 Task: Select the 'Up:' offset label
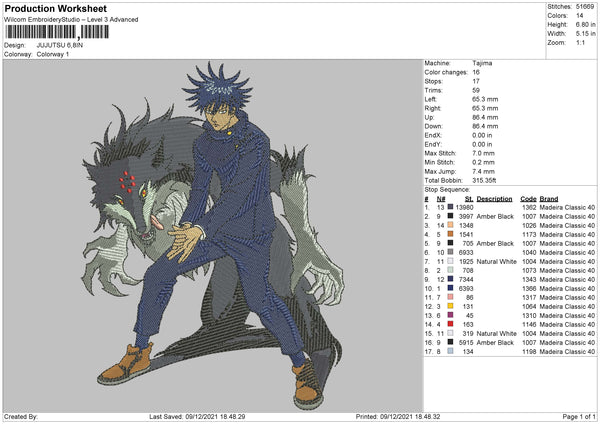(429, 117)
